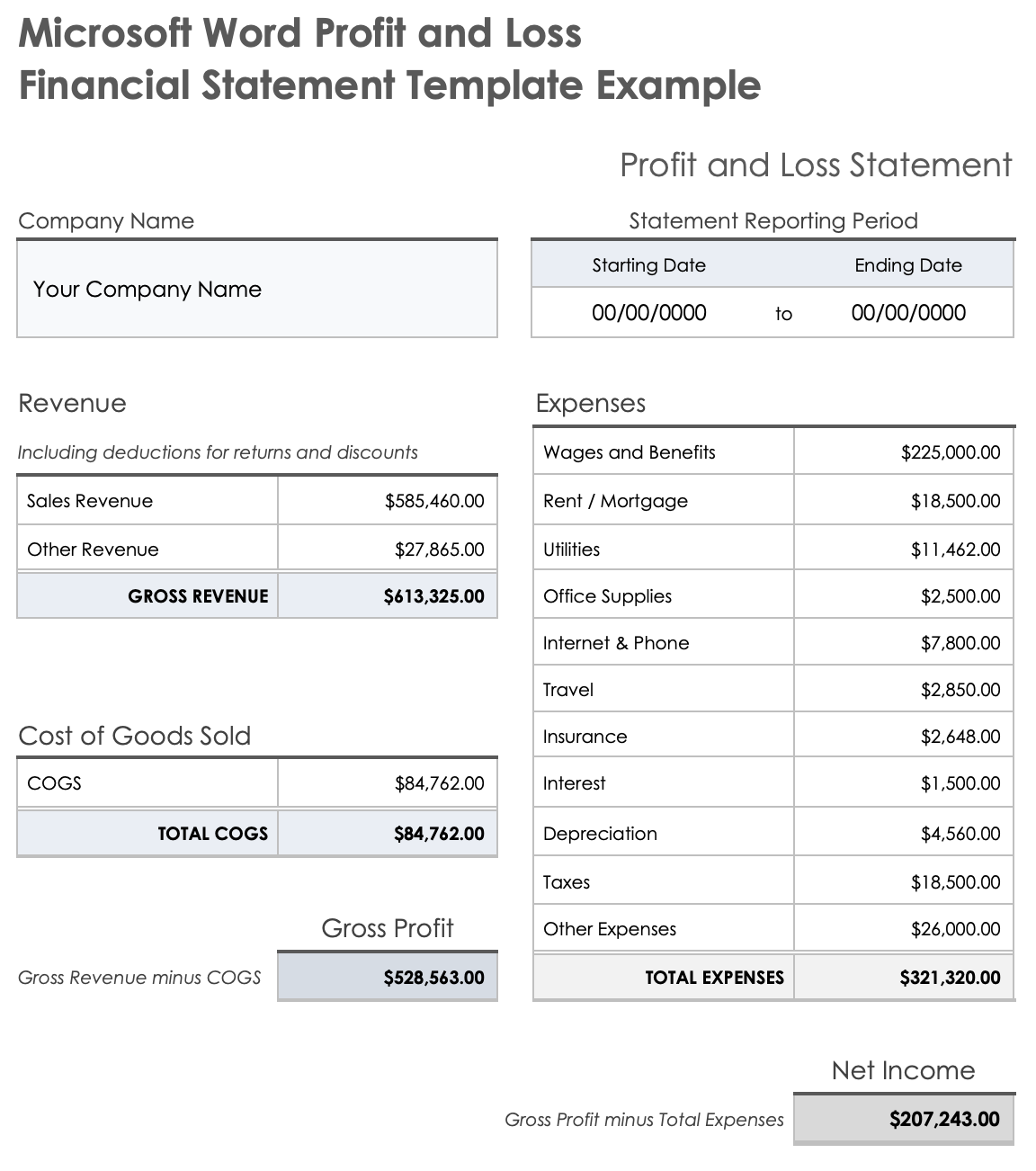Click the Office Supplies label cell

tap(608, 596)
